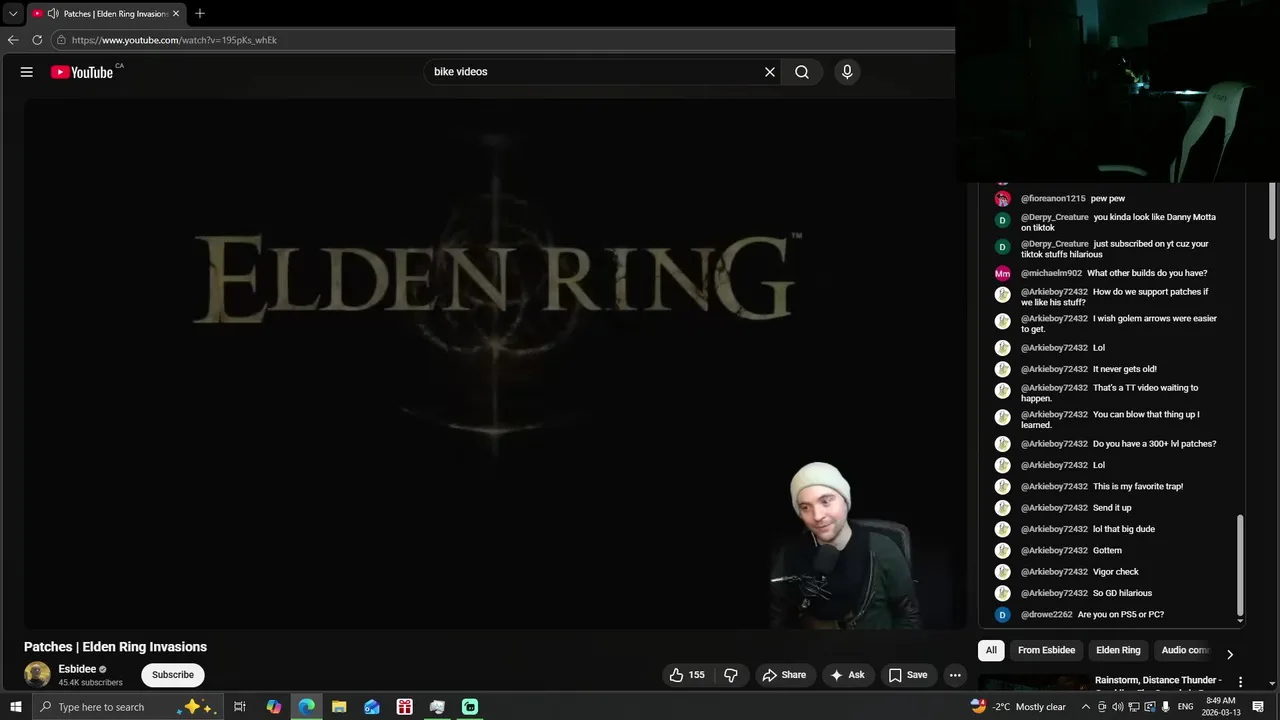Reload the page with refresh icon
The width and height of the screenshot is (1280, 720).
click(37, 40)
